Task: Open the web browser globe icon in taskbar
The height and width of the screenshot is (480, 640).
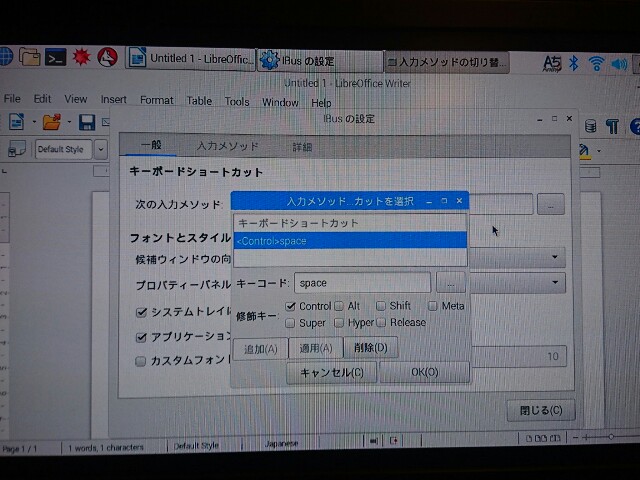Action: [6, 56]
